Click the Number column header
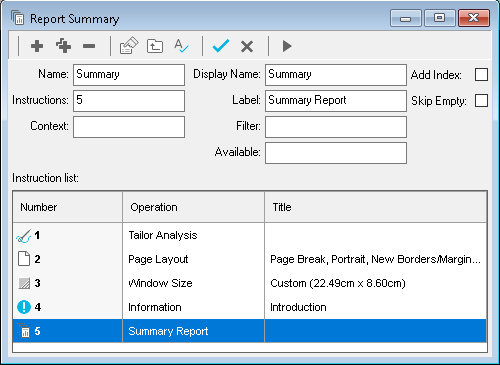 [68, 207]
